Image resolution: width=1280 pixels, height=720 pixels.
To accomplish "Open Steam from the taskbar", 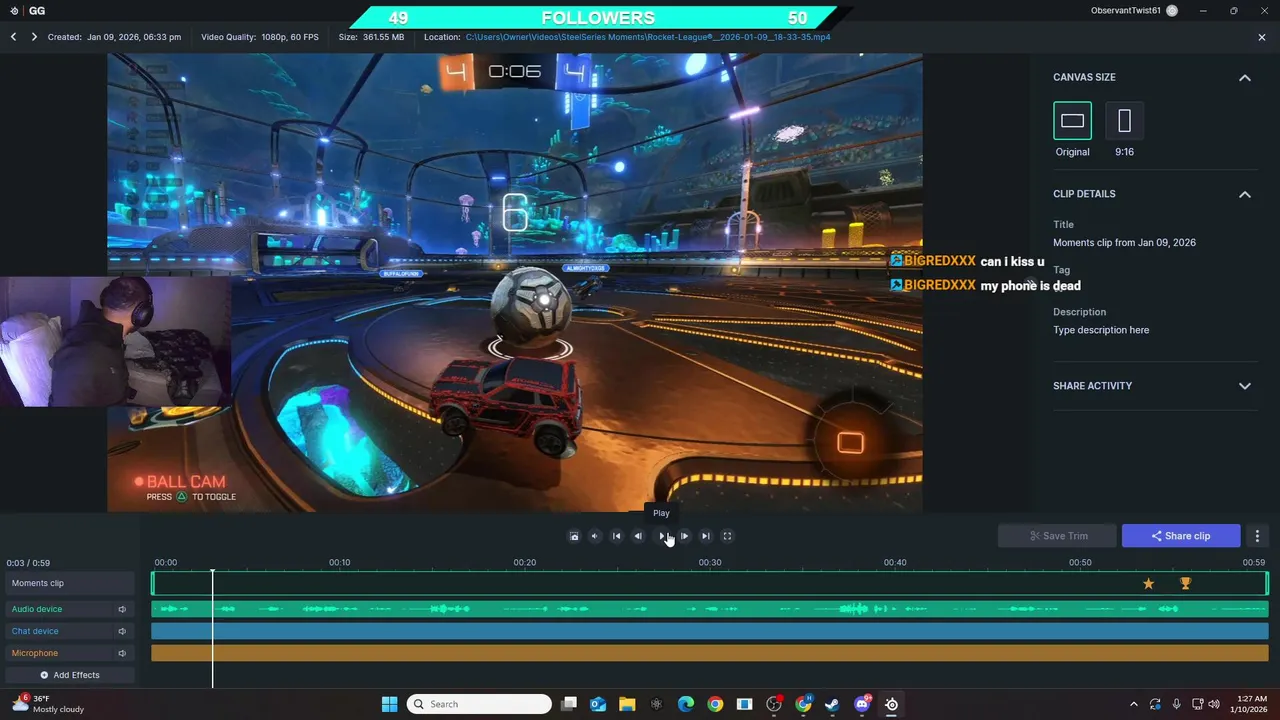I will click(x=832, y=704).
